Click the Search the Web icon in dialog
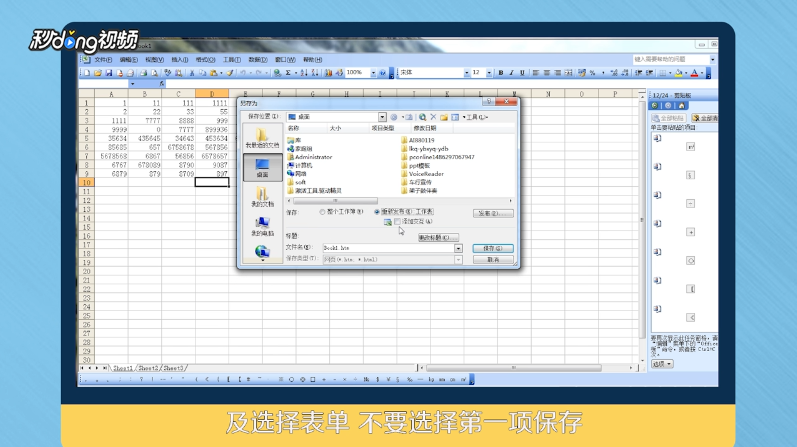The image size is (797, 447). pyautogui.click(x=422, y=117)
